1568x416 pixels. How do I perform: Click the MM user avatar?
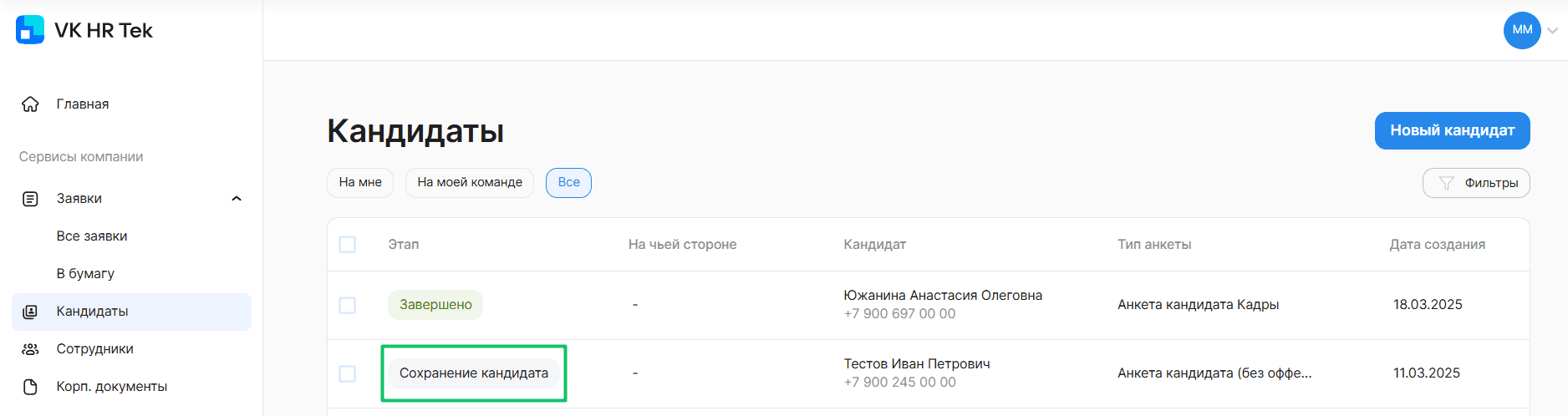[x=1522, y=30]
